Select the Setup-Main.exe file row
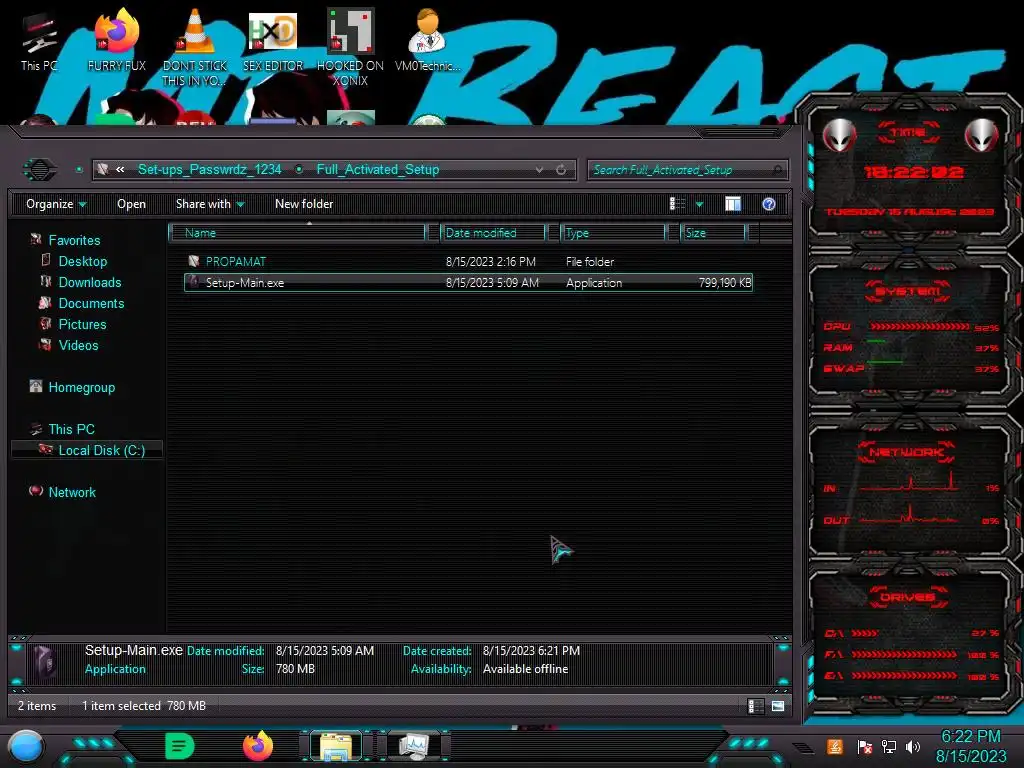1024x768 pixels. [468, 283]
